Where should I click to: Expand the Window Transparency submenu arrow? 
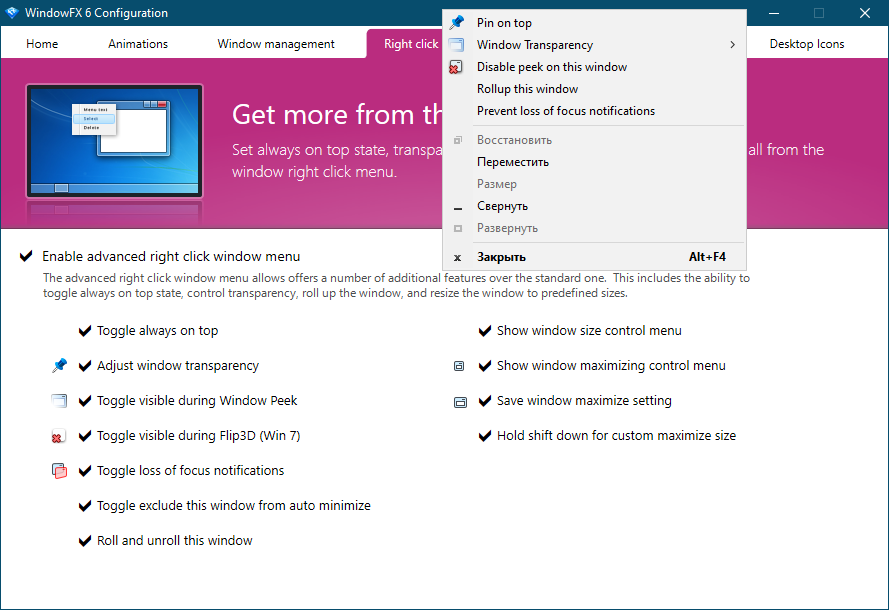pos(733,45)
